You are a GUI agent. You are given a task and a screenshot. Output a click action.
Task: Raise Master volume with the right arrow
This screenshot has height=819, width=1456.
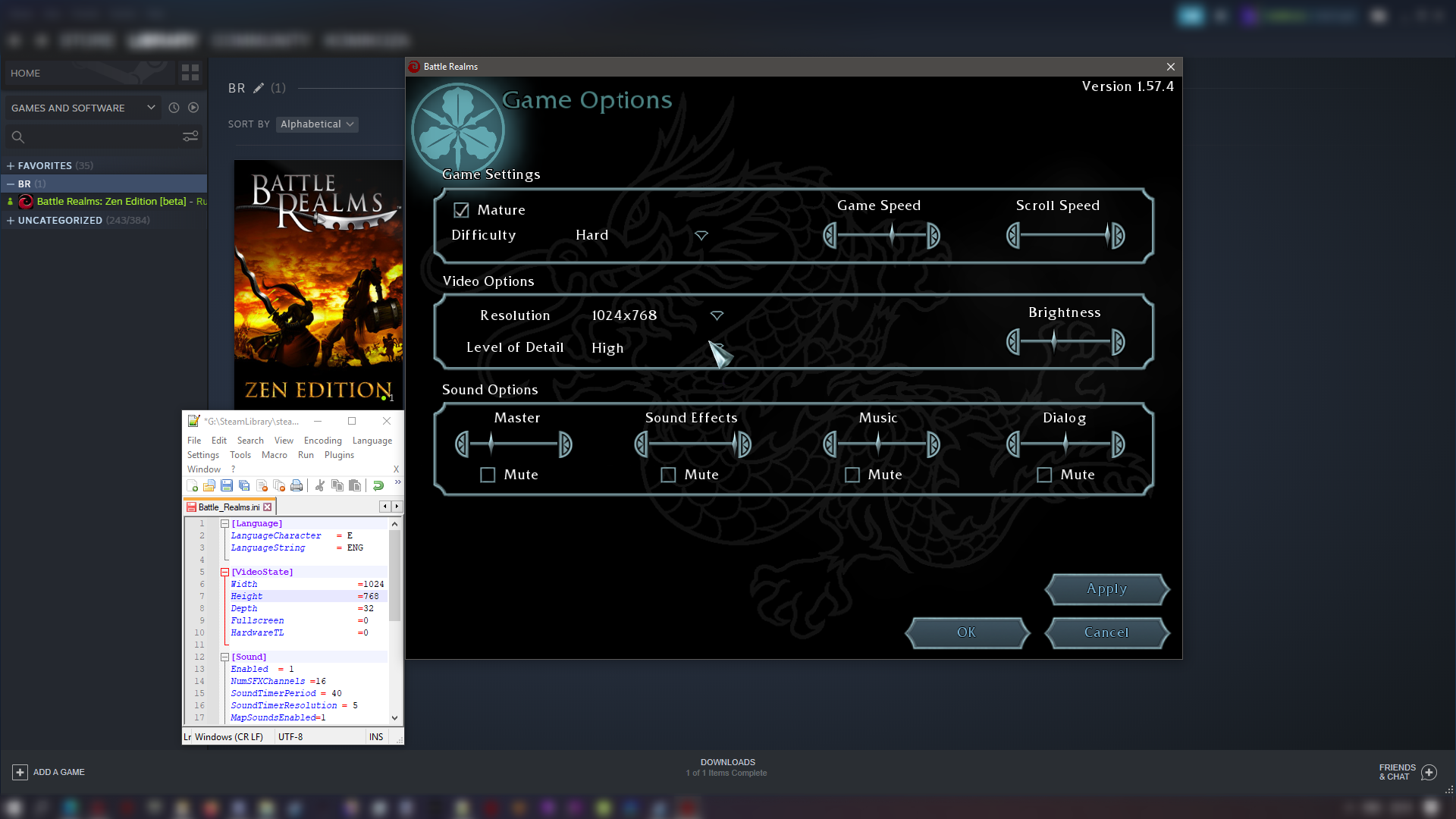click(565, 444)
